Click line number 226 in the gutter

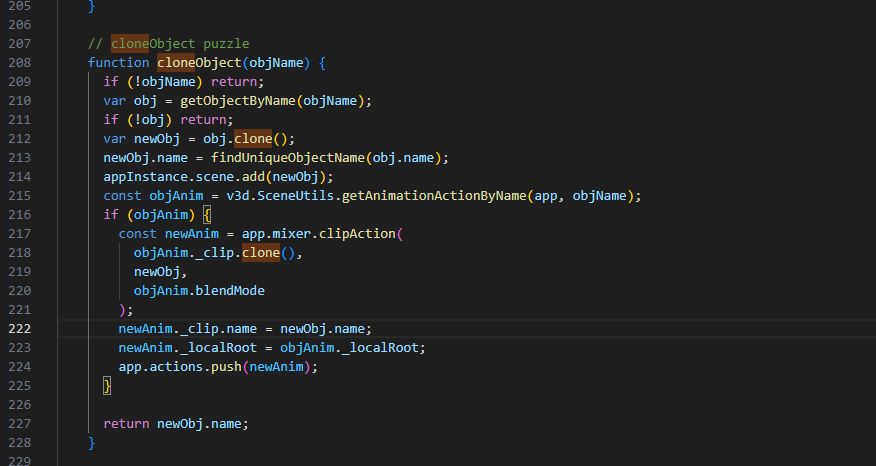click(20, 405)
